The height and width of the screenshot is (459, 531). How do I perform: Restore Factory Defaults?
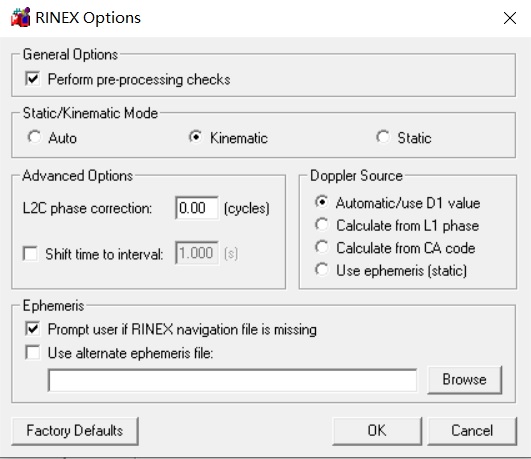75,431
